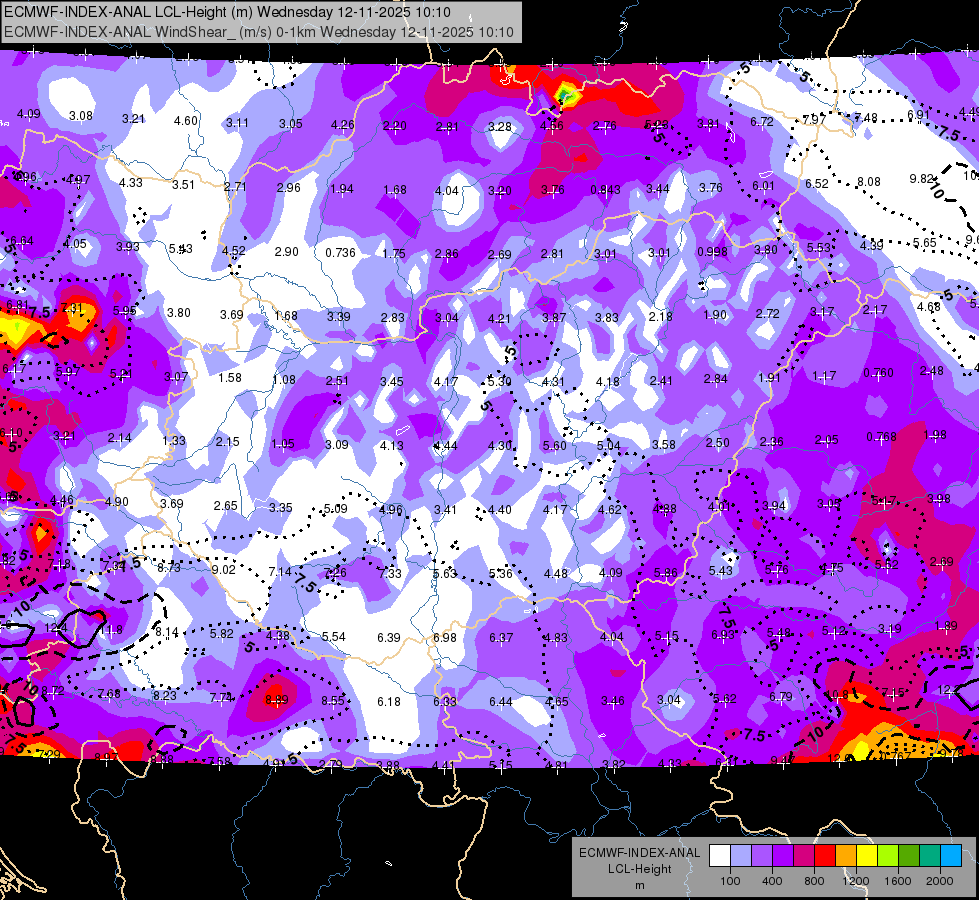Click the lime green legend swatch
Screen dimensions: 979x900
click(x=888, y=856)
